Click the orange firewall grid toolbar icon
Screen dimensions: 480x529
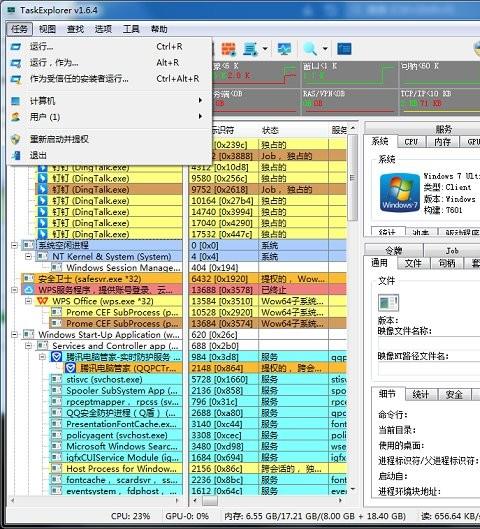[x=228, y=49]
